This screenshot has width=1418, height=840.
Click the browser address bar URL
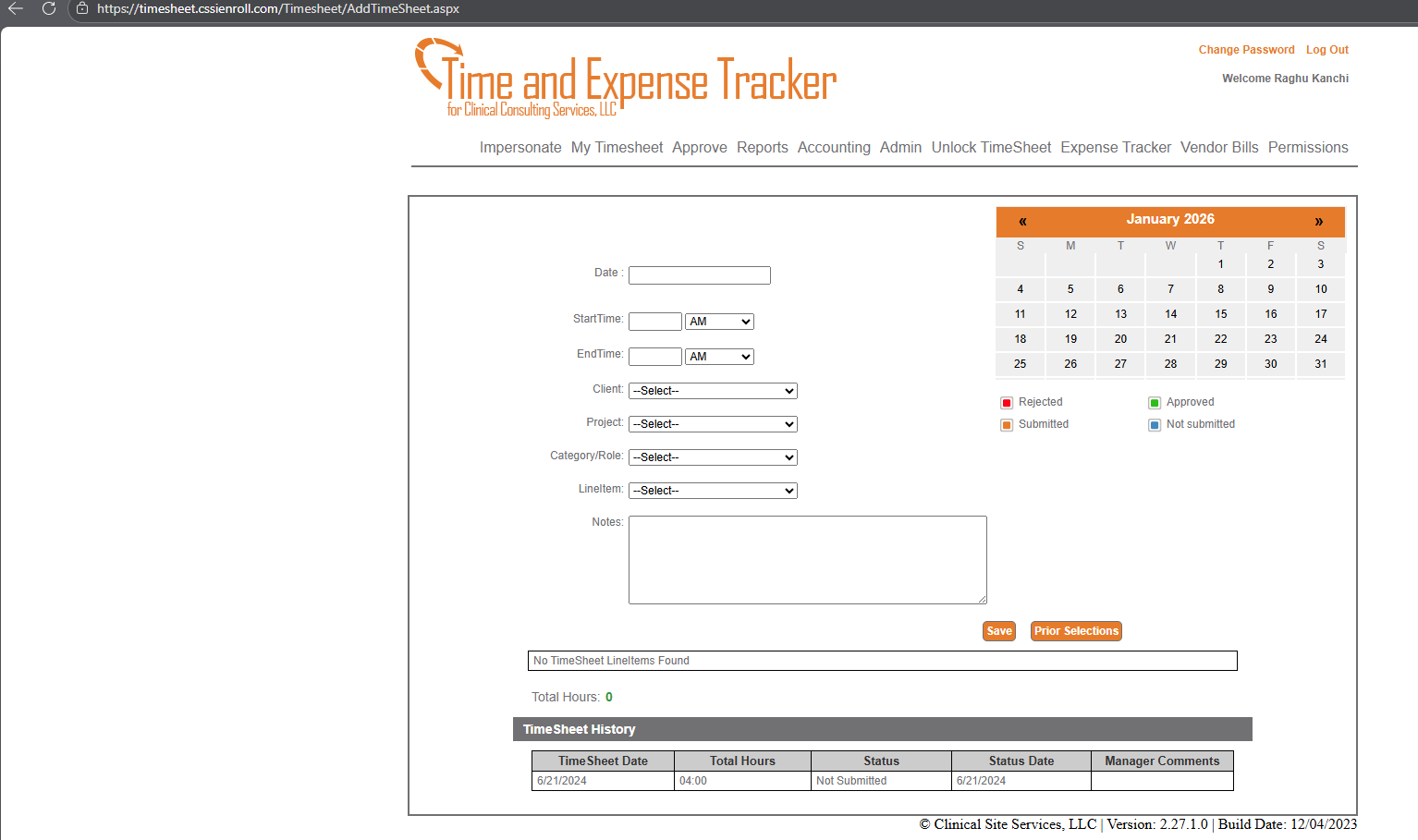click(x=278, y=8)
